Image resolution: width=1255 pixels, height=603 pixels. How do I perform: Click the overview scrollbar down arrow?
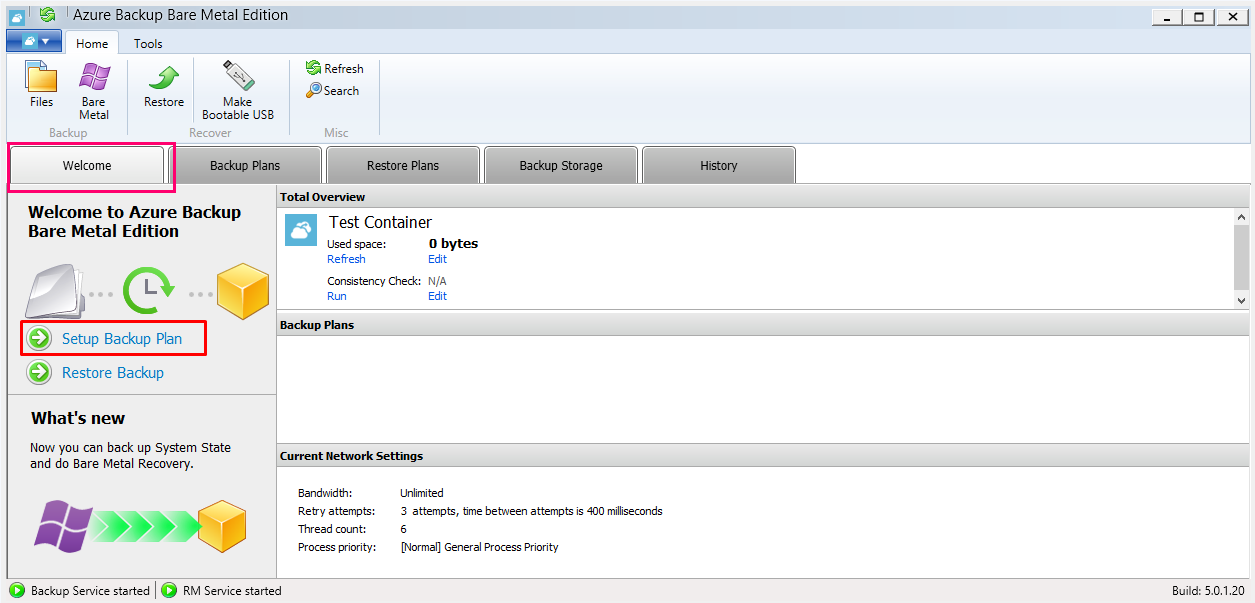[x=1241, y=300]
